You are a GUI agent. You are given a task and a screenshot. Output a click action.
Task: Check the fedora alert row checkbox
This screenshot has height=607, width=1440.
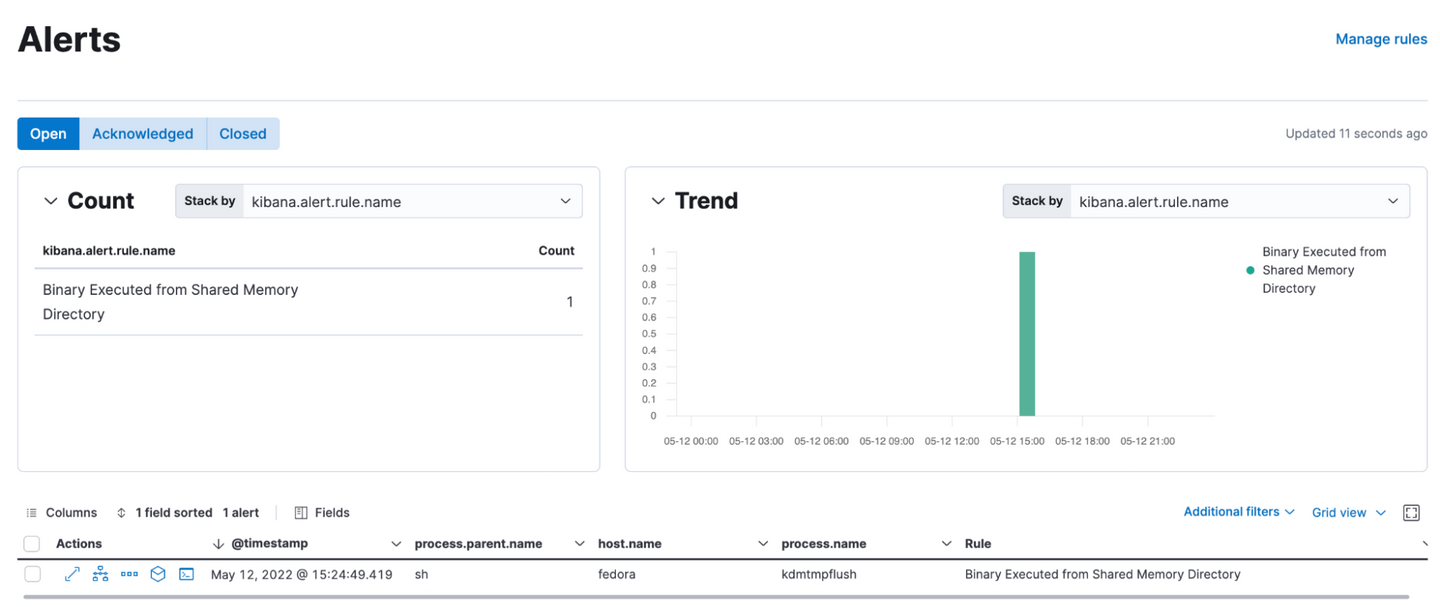click(32, 574)
